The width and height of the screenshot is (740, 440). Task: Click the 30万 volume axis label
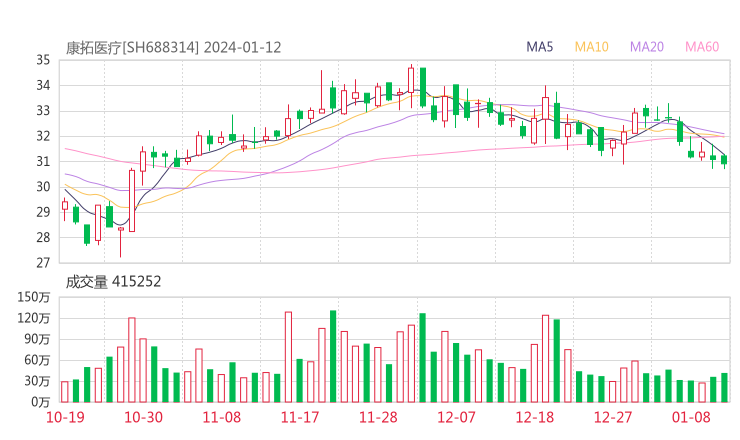[37, 381]
